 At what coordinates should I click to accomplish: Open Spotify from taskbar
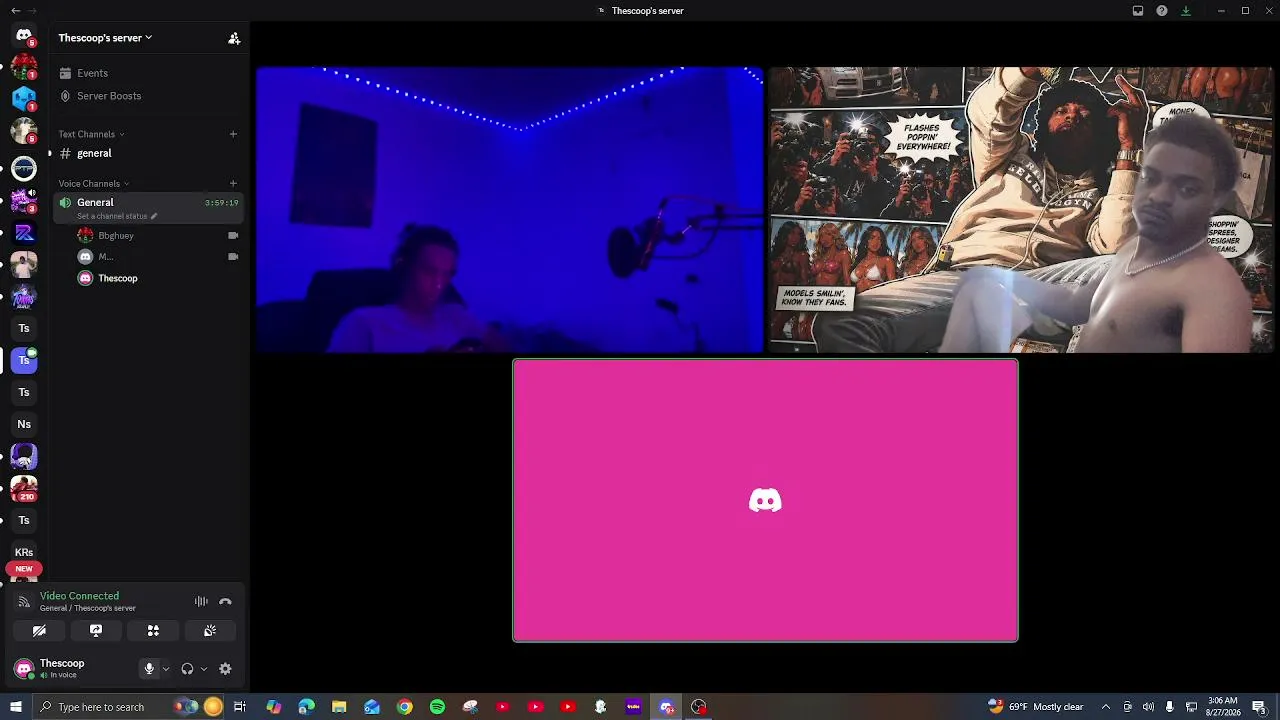pos(437,707)
